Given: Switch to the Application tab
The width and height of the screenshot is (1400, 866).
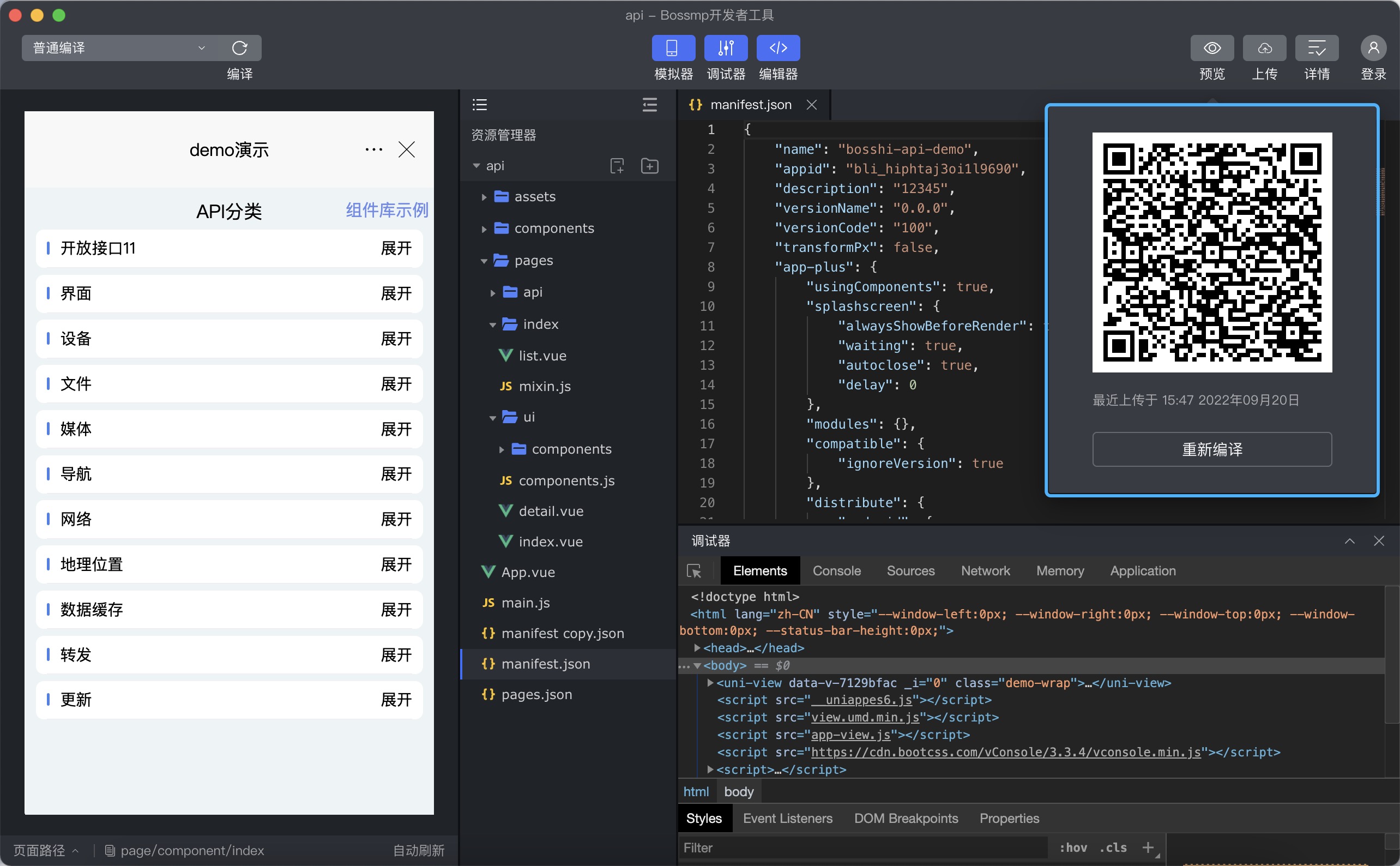Looking at the screenshot, I should click(1142, 570).
